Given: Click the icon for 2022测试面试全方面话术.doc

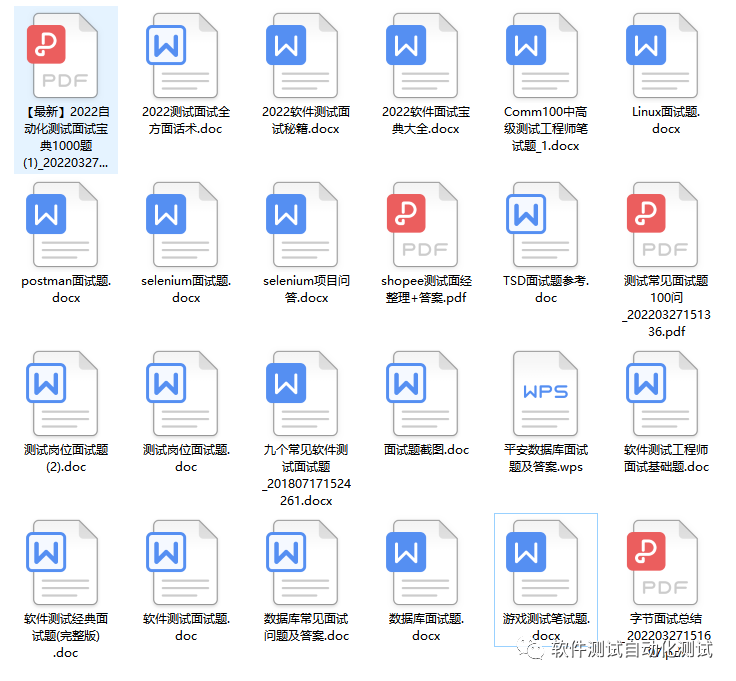Looking at the screenshot, I should pos(183,55).
